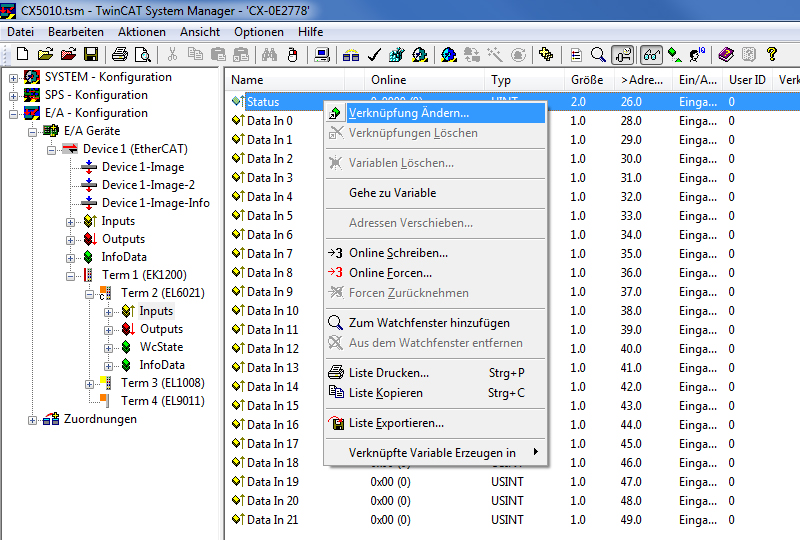Expand the Zuordnungen tree node
Image resolution: width=800 pixels, height=540 pixels.
coord(32,420)
